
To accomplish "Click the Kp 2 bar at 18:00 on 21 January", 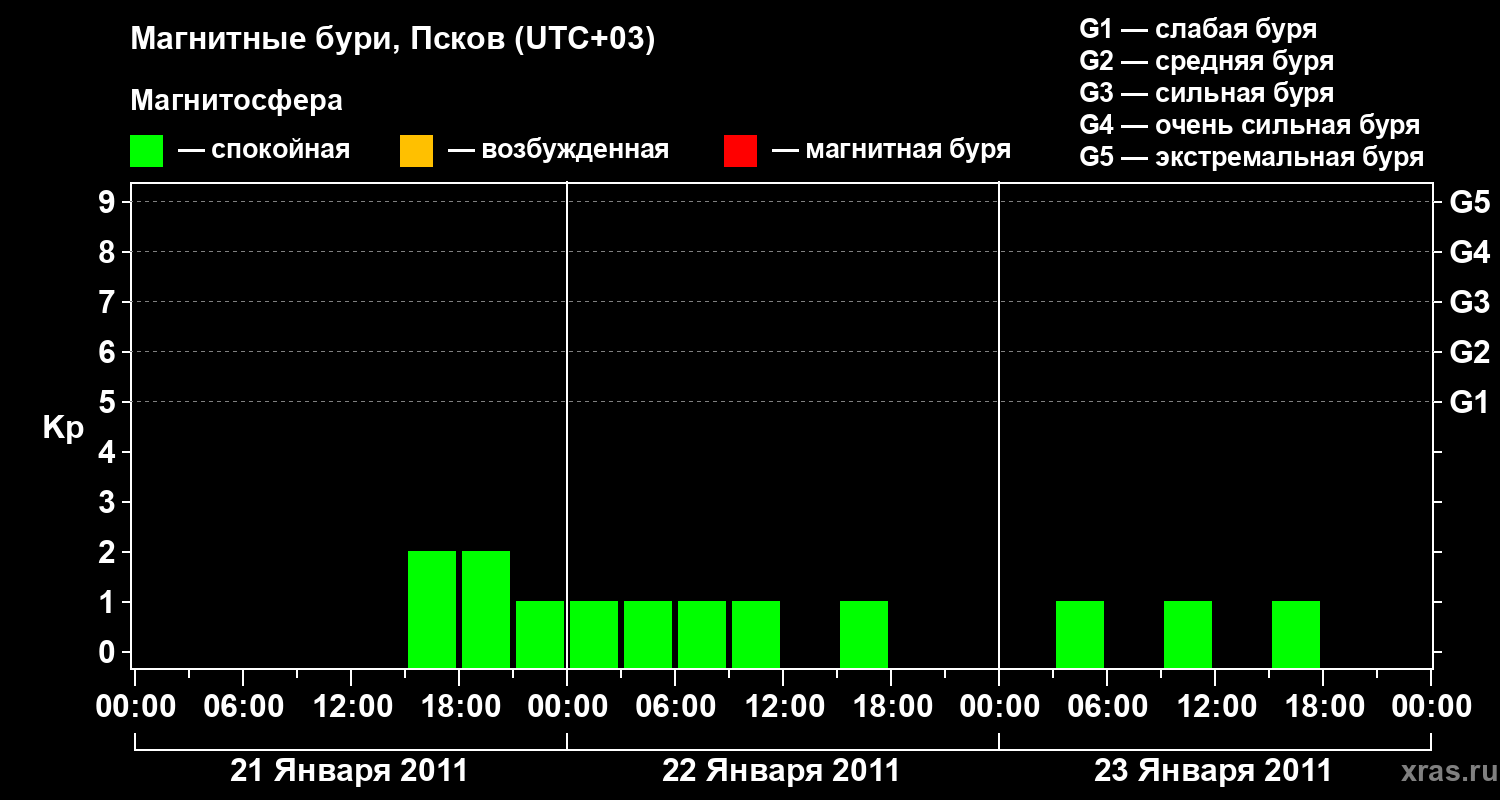I will click(x=486, y=609).
